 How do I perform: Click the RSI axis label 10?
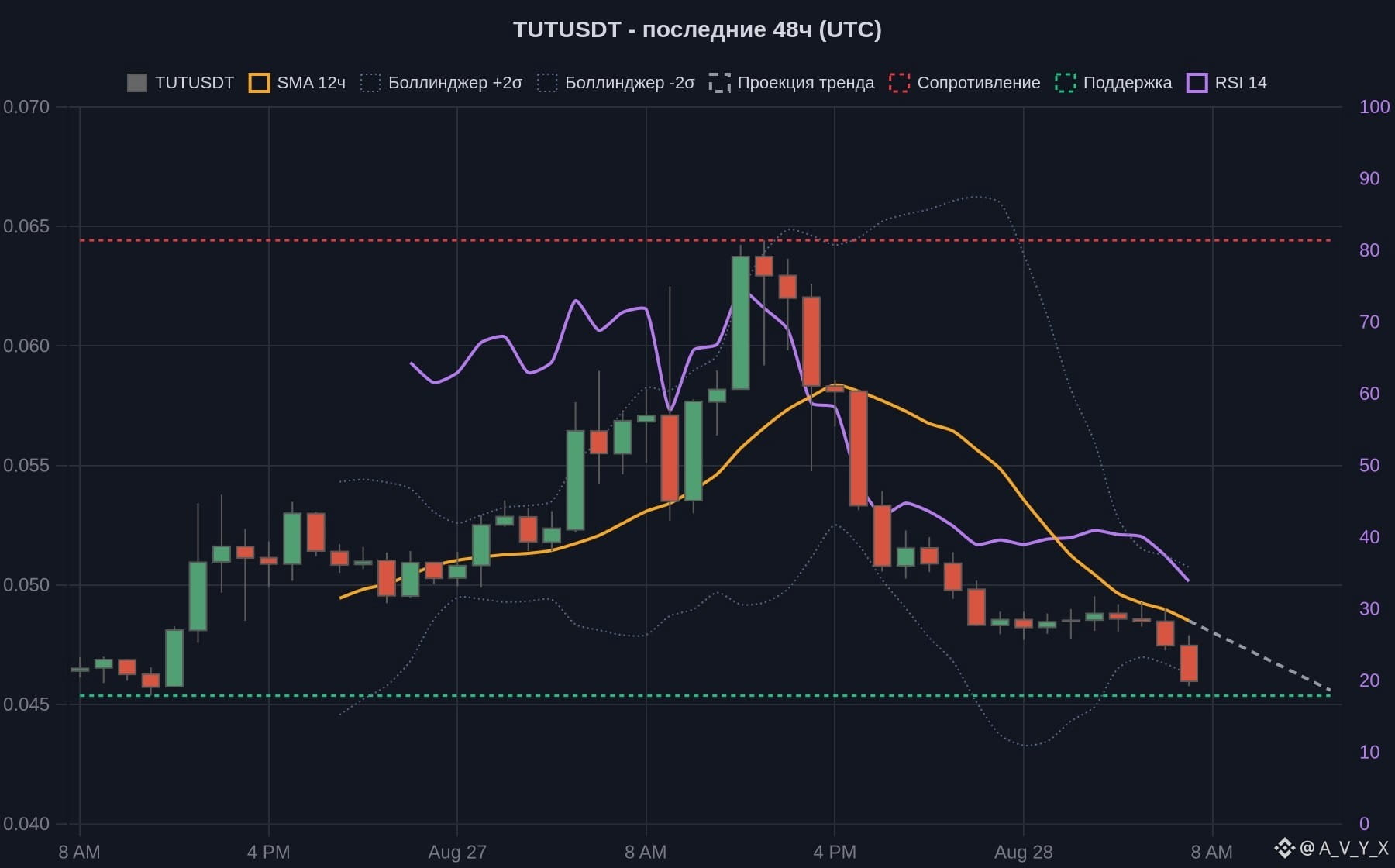[1369, 753]
